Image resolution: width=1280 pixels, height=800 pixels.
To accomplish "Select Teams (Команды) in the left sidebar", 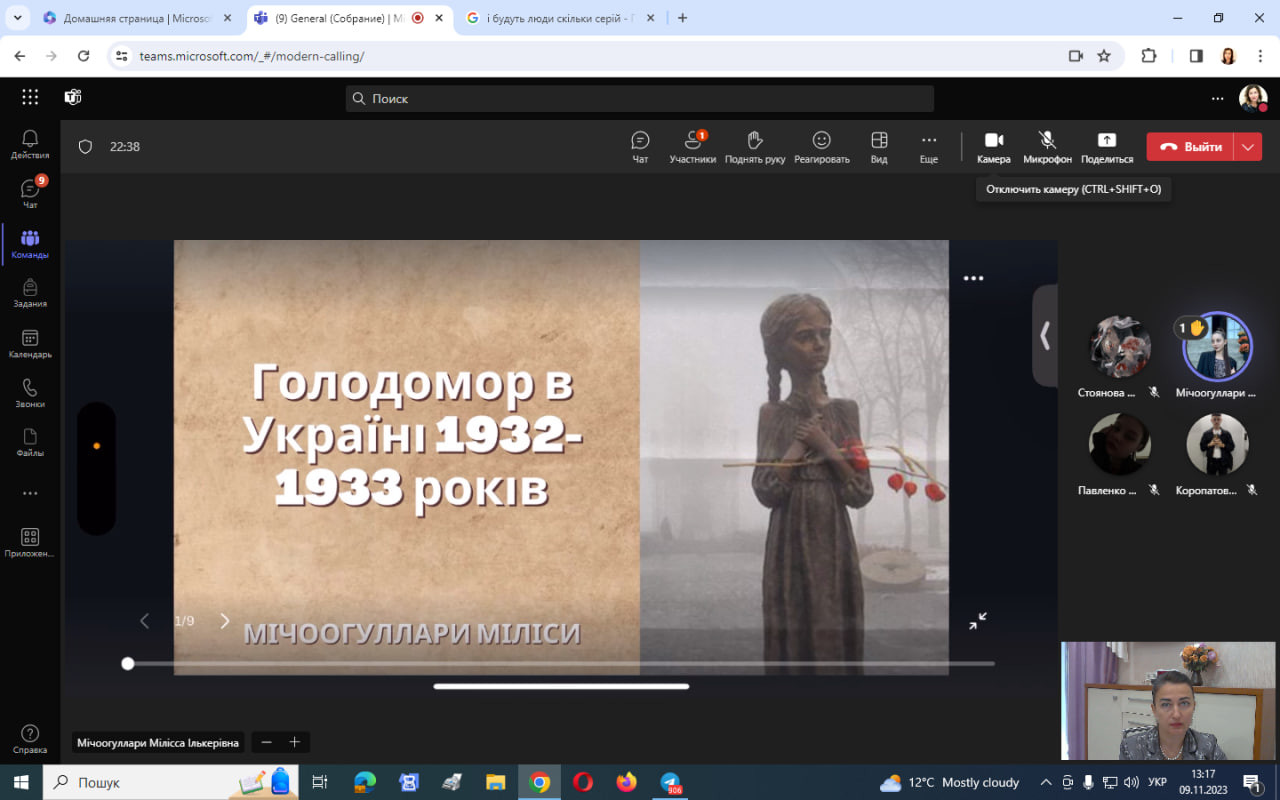I will coord(30,244).
